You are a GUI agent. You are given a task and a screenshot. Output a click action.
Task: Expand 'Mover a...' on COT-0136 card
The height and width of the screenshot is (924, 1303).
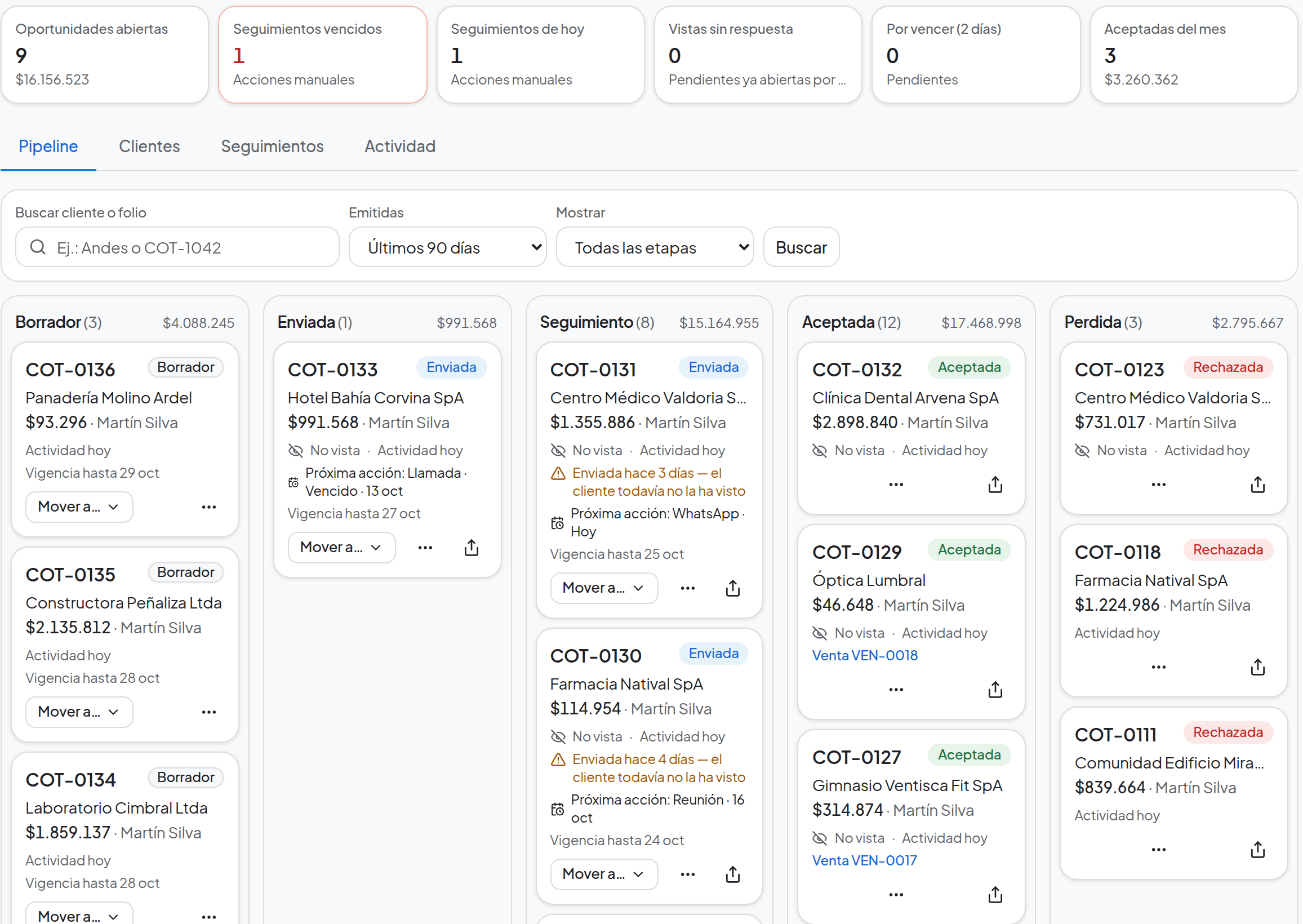[79, 507]
